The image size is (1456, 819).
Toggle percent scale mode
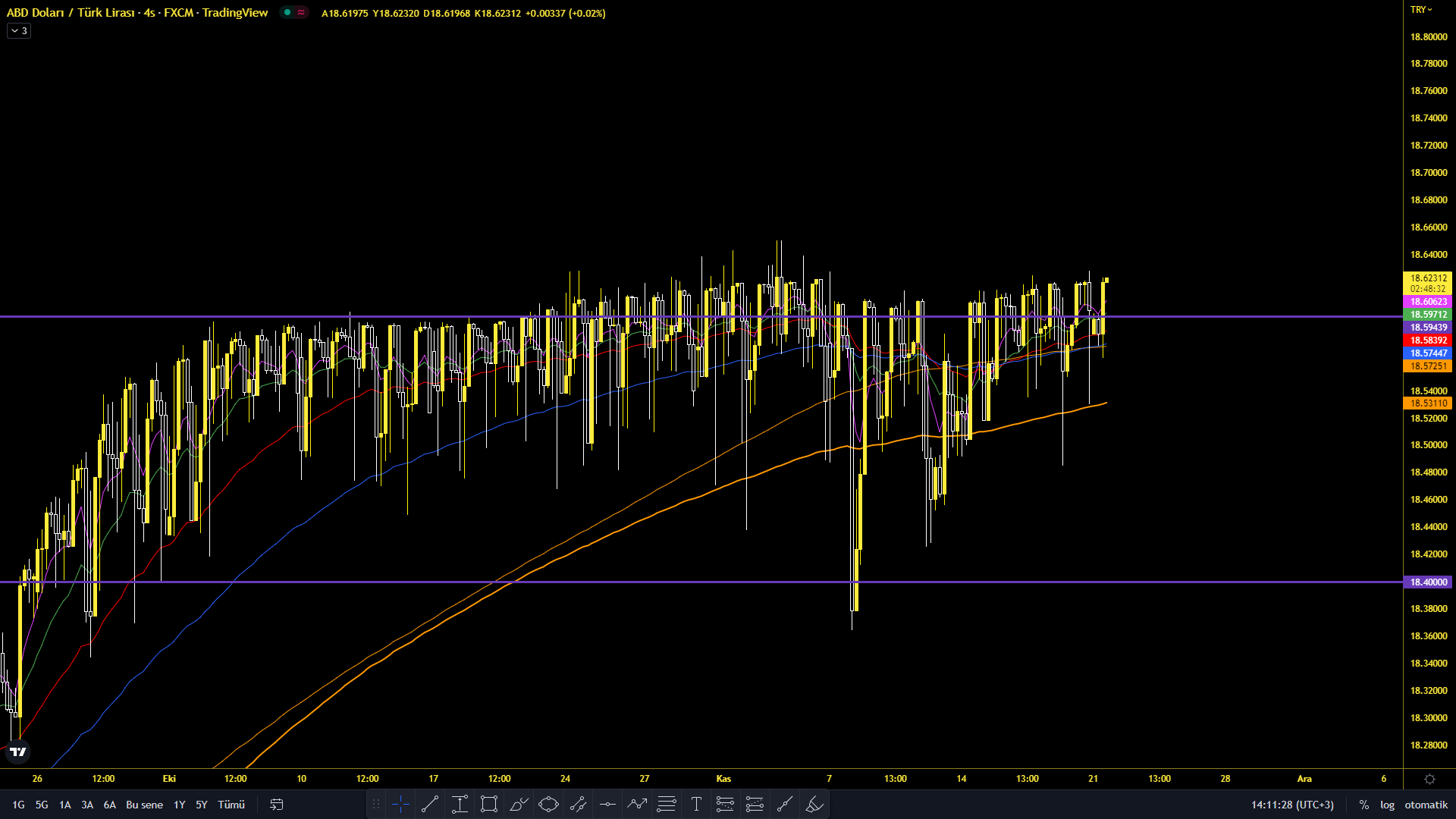click(1363, 805)
